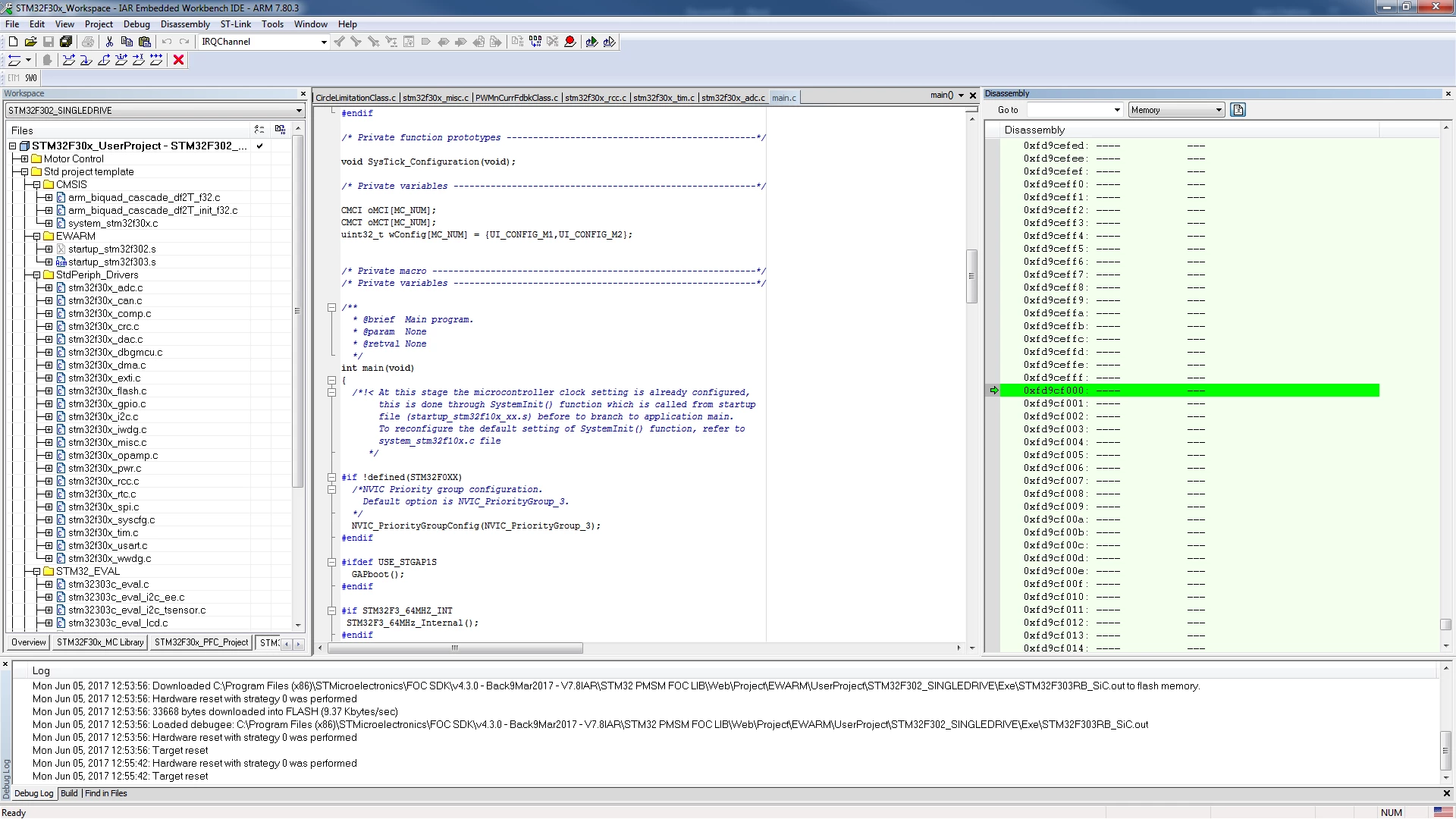This screenshot has width=1456, height=819.
Task: Open the Memory zone dropdown
Action: [1176, 110]
